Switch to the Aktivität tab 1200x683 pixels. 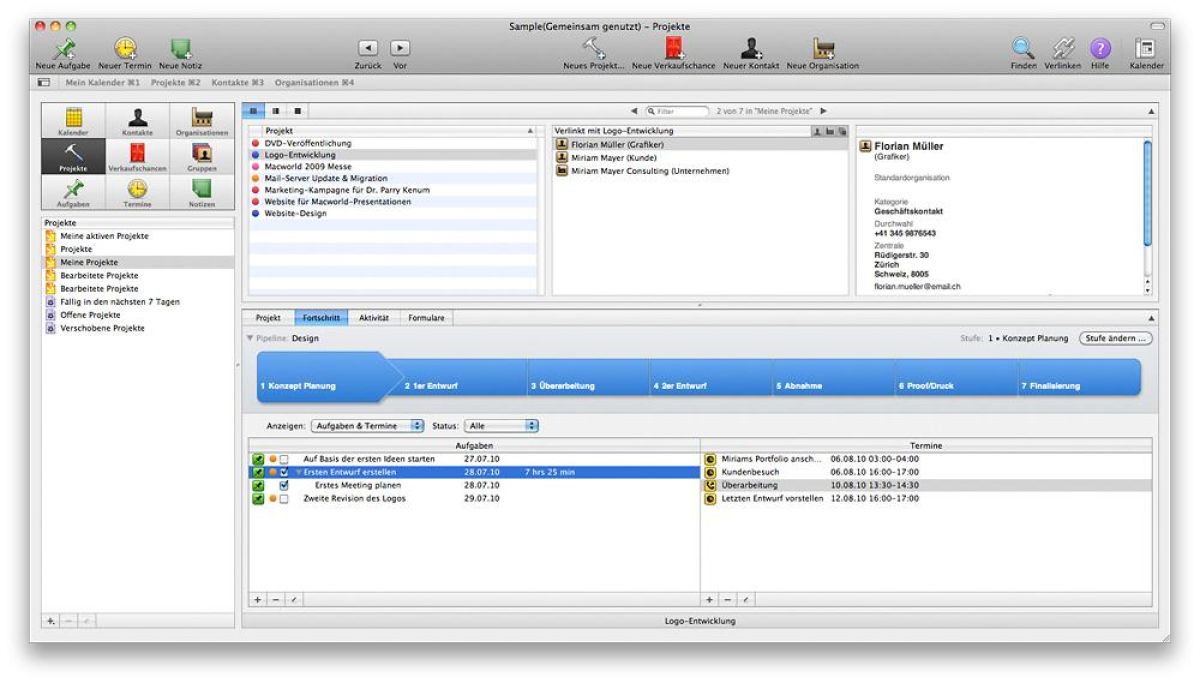(x=374, y=317)
